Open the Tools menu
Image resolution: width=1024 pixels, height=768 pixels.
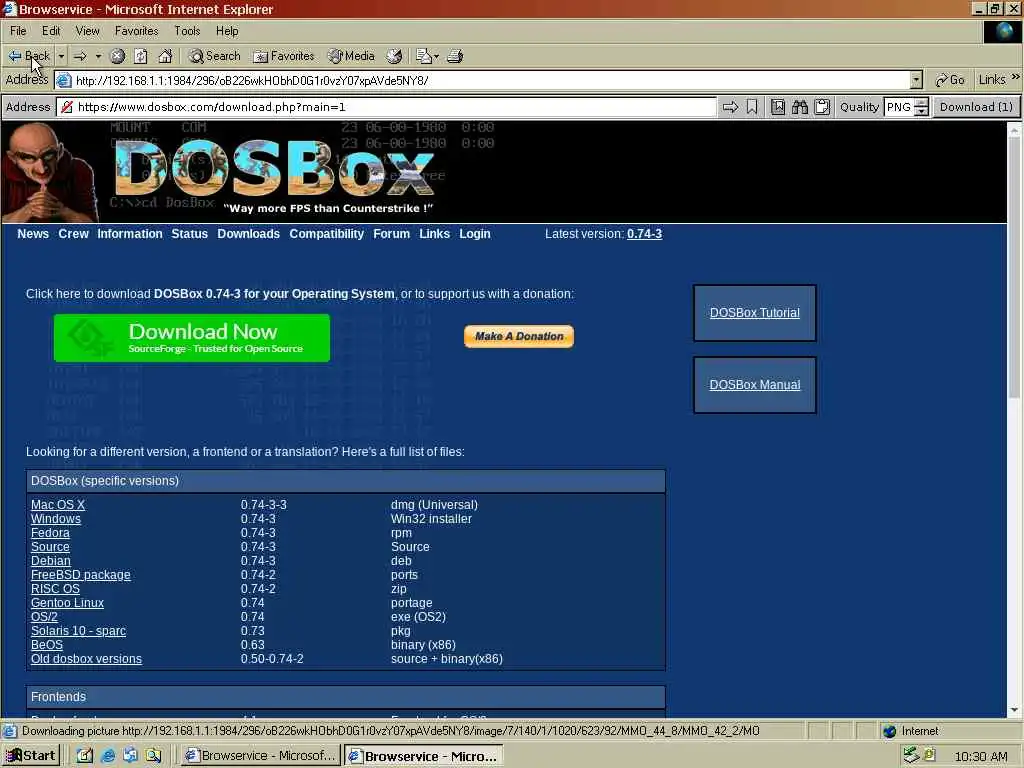[187, 31]
